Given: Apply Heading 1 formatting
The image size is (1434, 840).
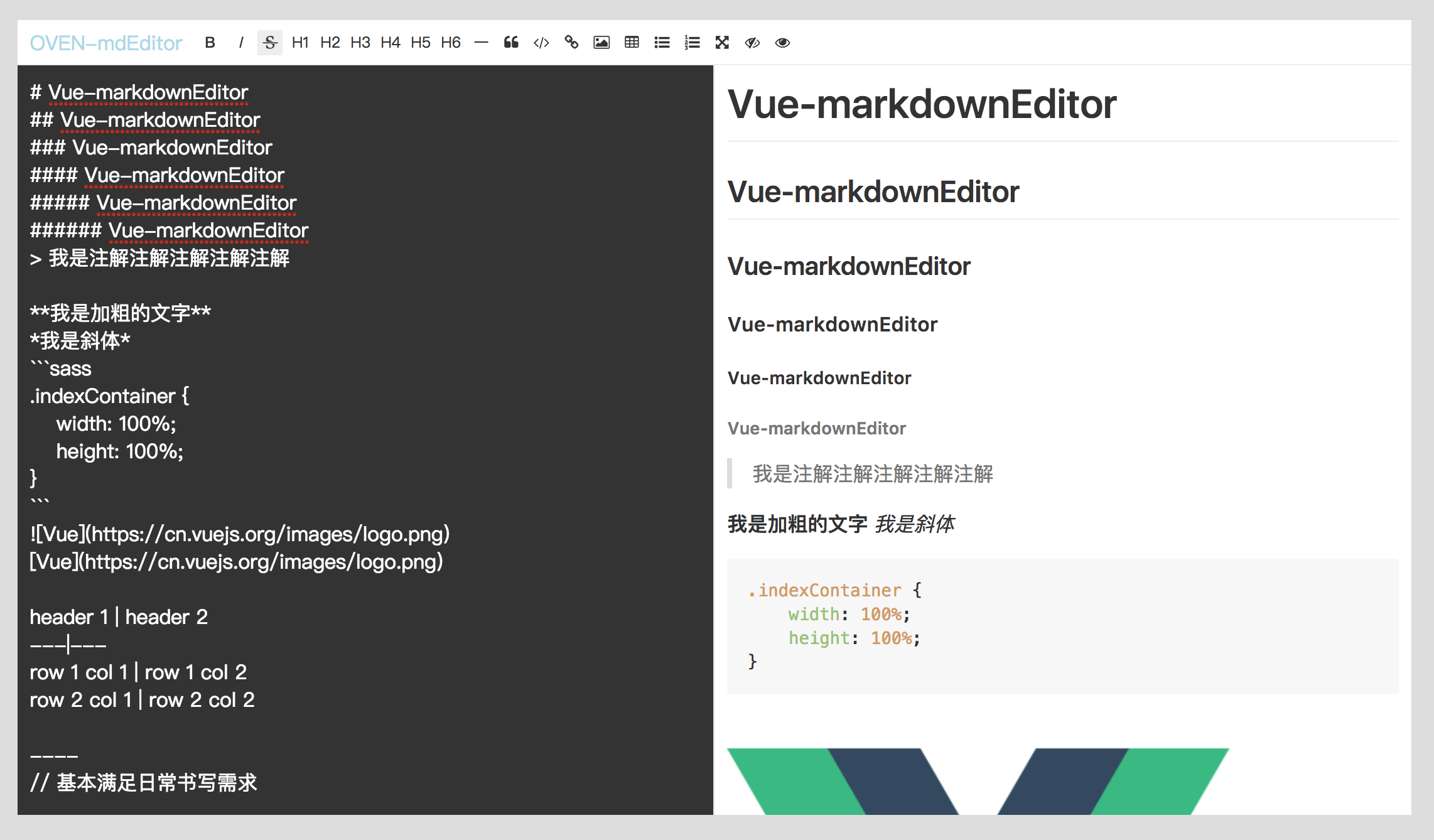Looking at the screenshot, I should coord(300,42).
